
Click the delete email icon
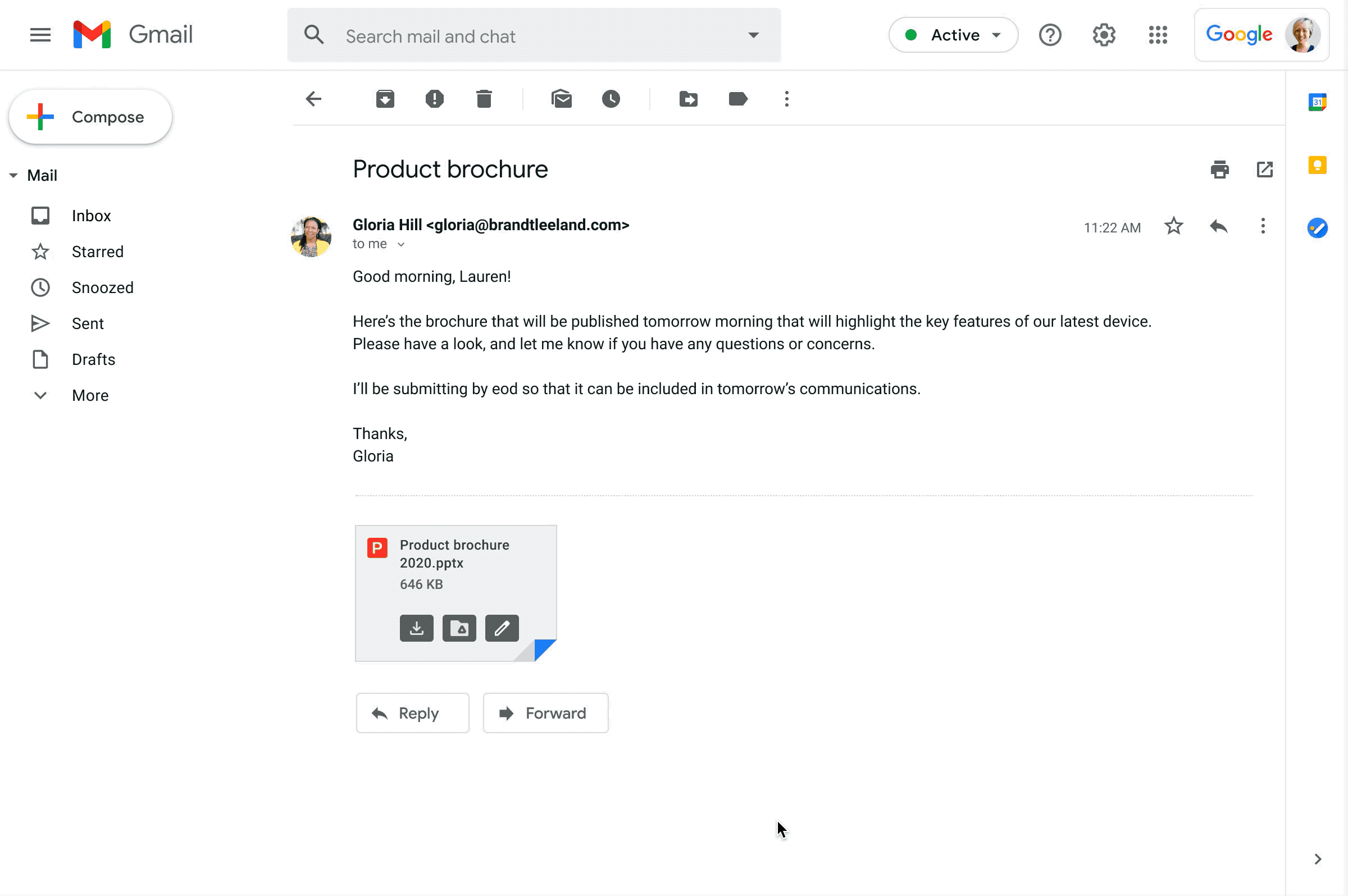[483, 98]
